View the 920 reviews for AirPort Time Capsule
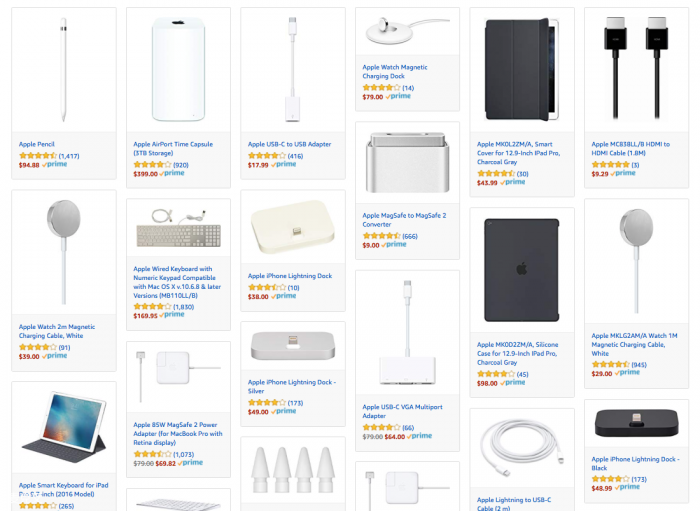Viewport: 700px width, 511px height. click(181, 164)
